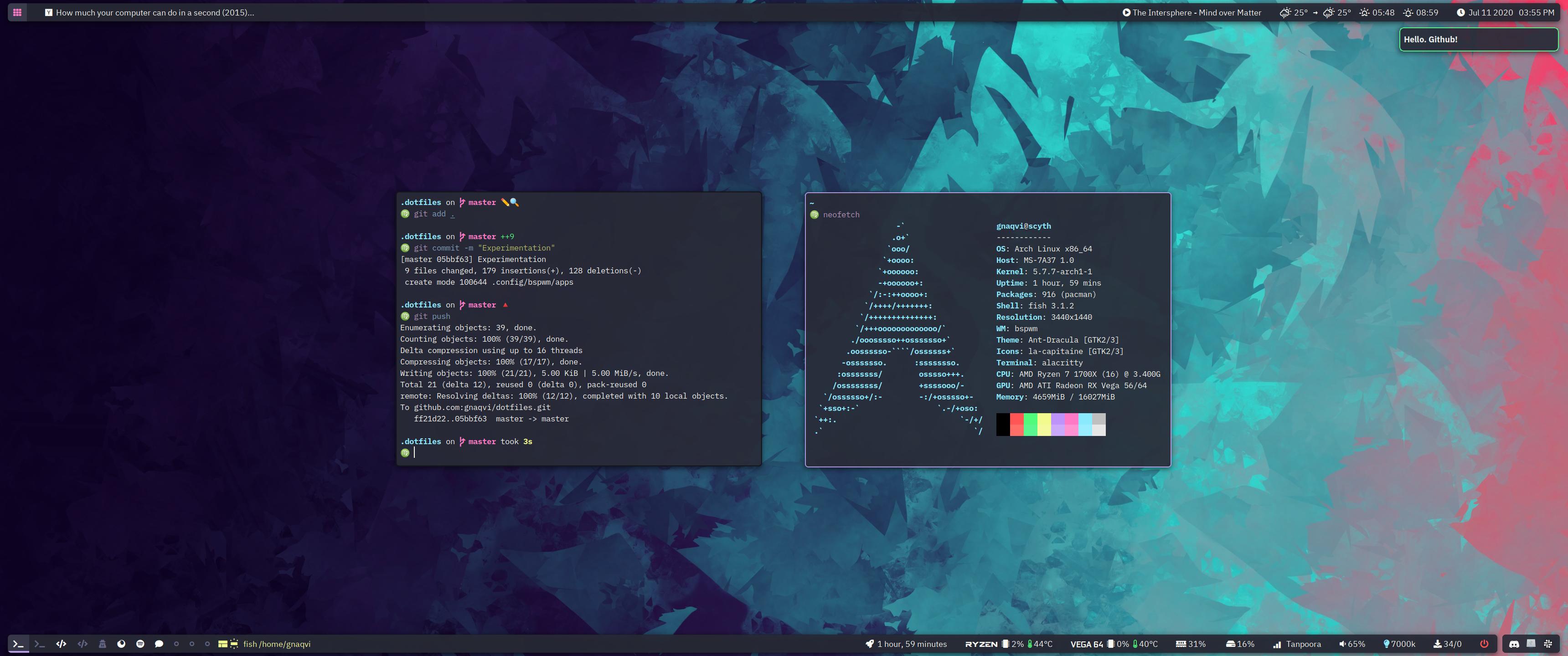The width and height of the screenshot is (1568, 656).
Task: Click the 'The Intersphere - Mind over Matter' track title
Action: (x=1197, y=12)
